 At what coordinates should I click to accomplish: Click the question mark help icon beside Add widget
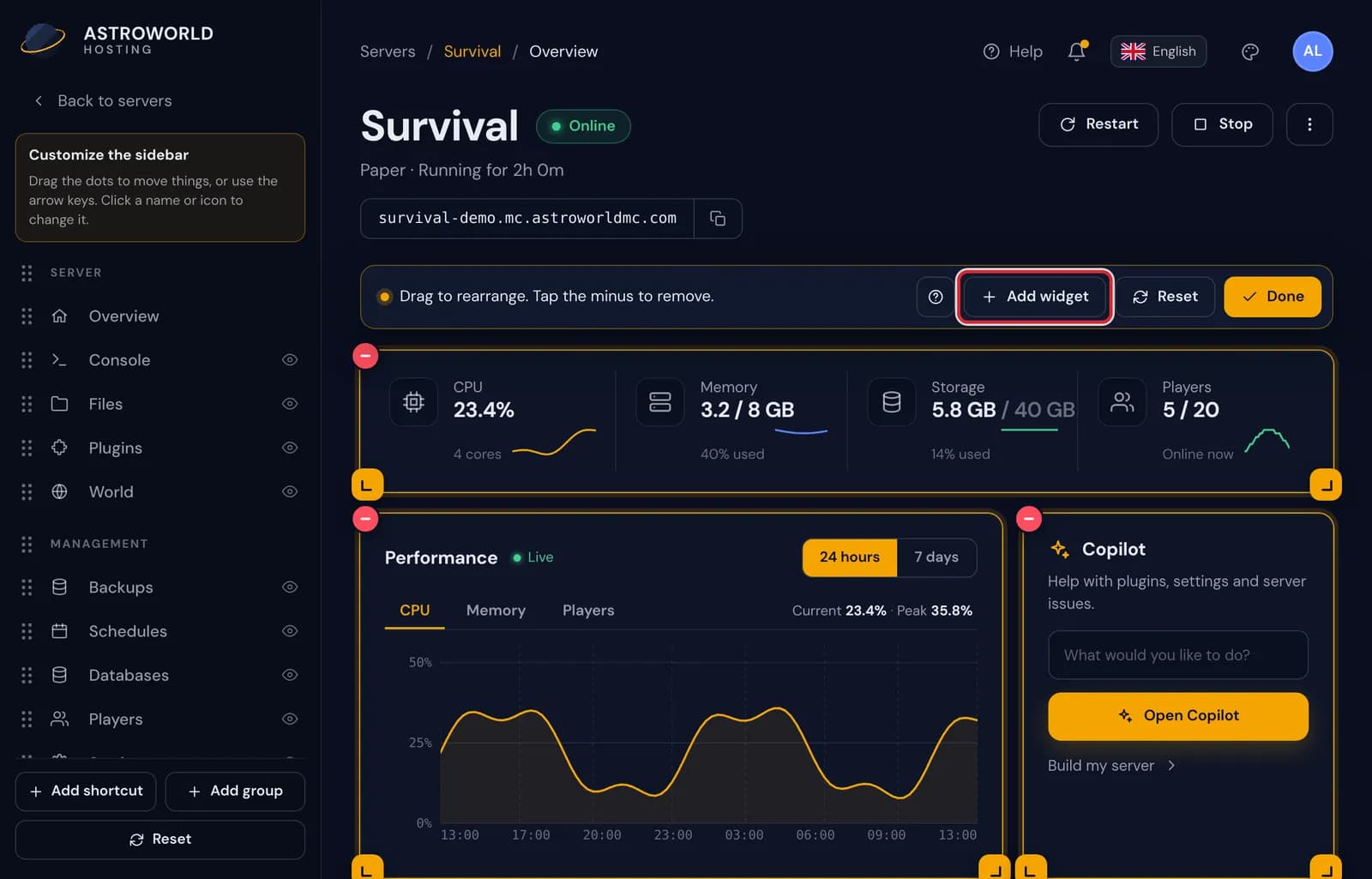click(936, 297)
